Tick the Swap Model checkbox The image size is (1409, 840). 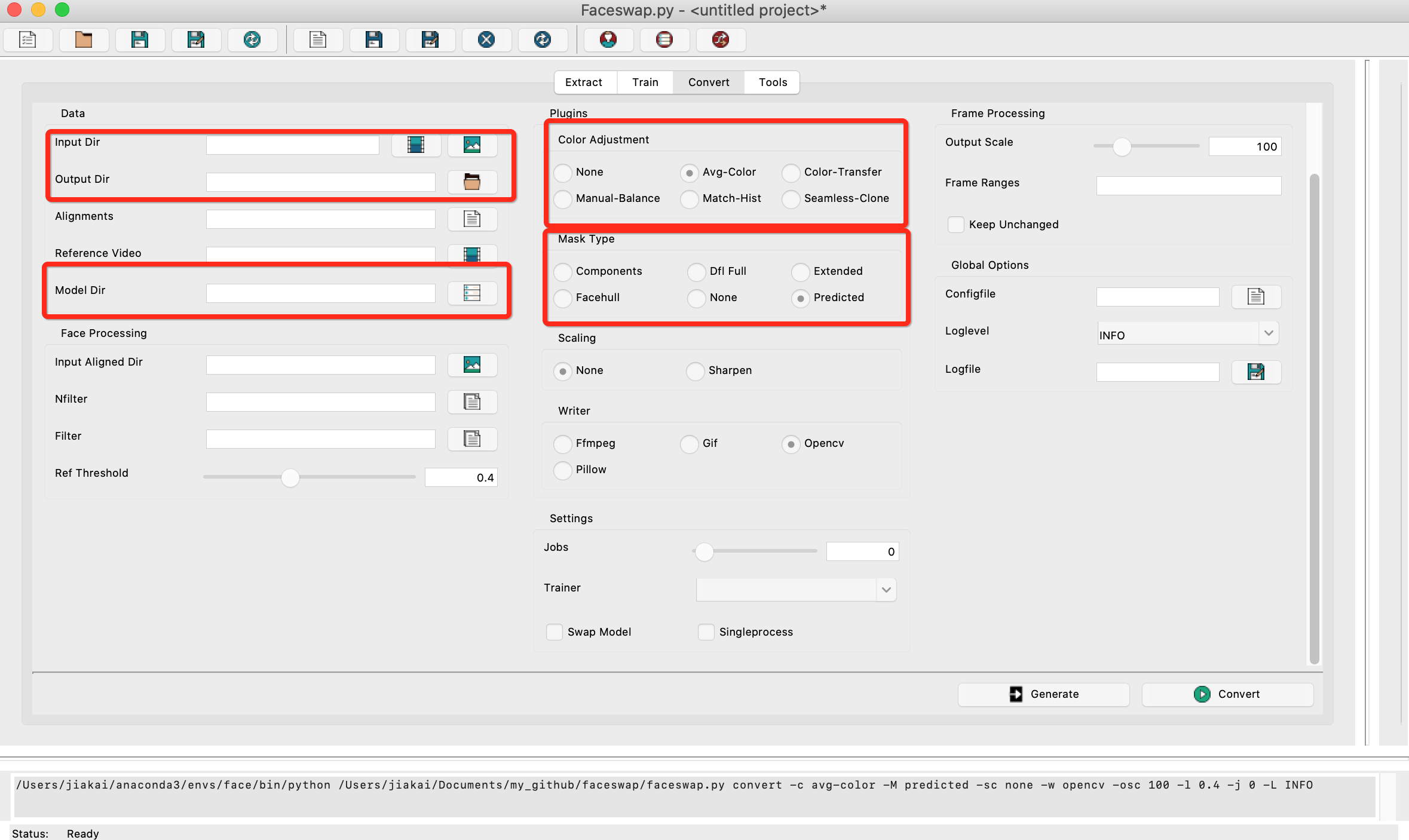555,632
